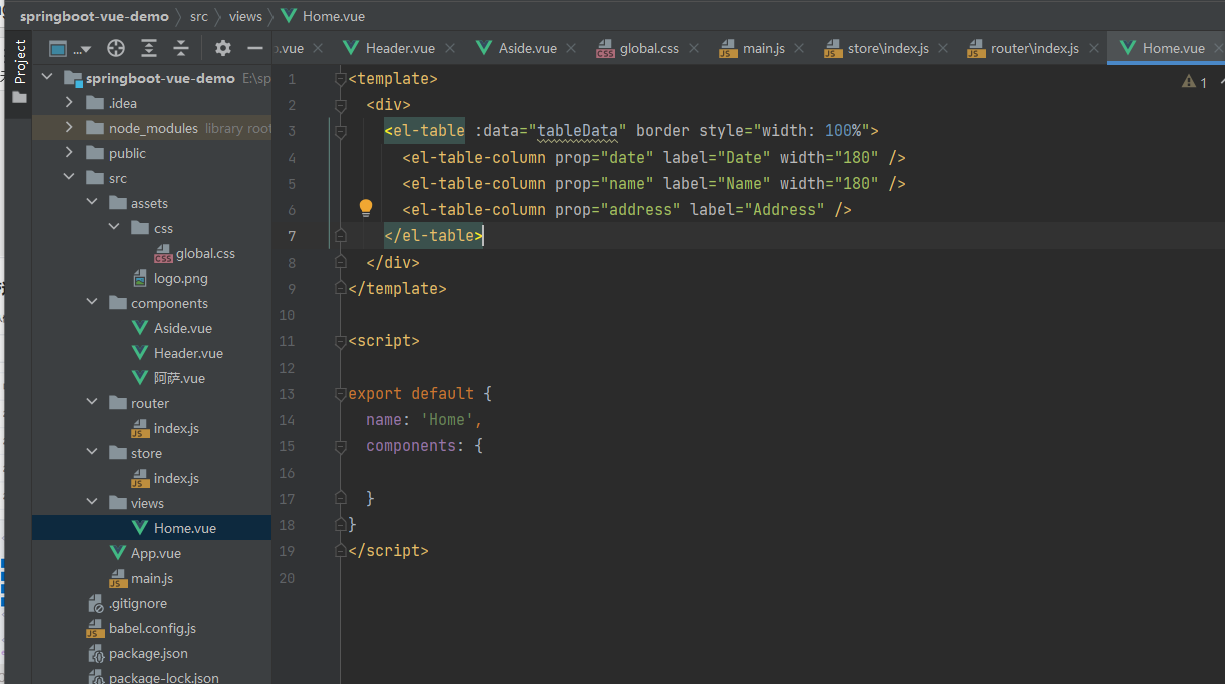Screen dimensions: 1225x684
Task: Click the Expand All icon in Project toolbar
Action: pos(149,48)
